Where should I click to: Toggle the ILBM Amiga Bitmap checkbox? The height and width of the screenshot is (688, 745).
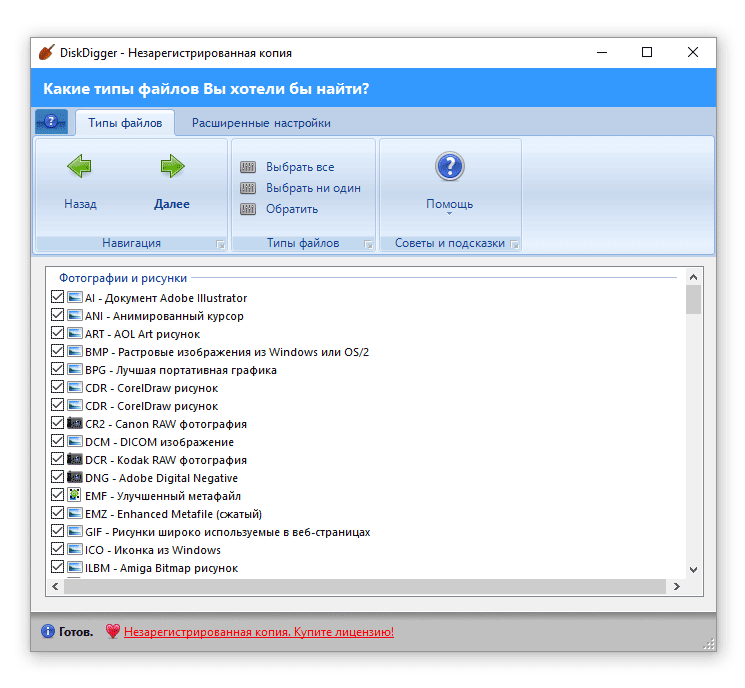pyautogui.click(x=57, y=567)
